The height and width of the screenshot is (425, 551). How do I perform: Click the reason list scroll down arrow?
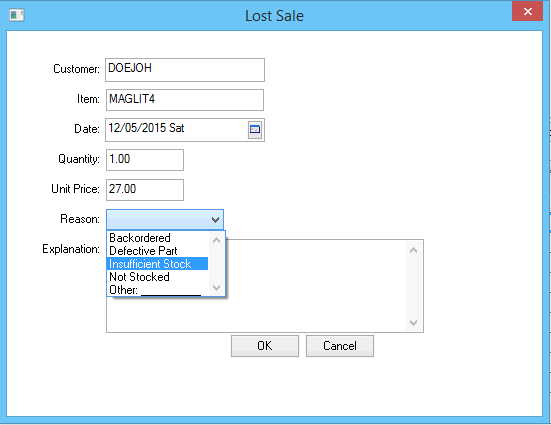click(x=216, y=288)
